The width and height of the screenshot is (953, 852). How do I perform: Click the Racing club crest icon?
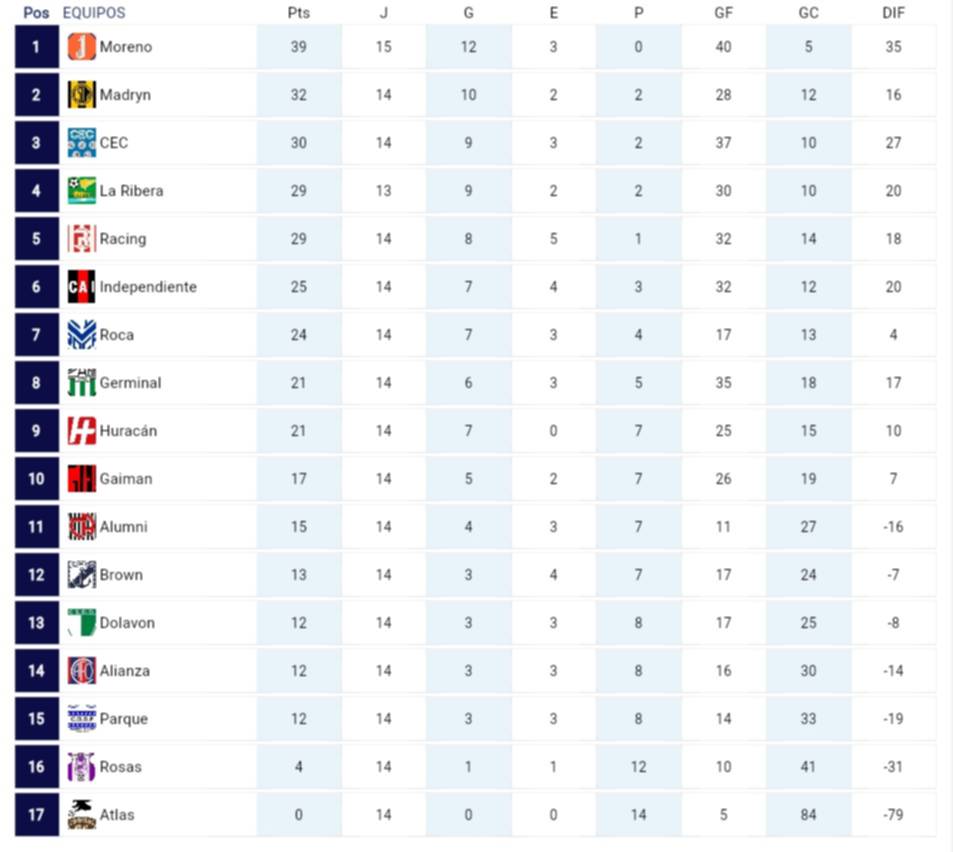click(82, 239)
